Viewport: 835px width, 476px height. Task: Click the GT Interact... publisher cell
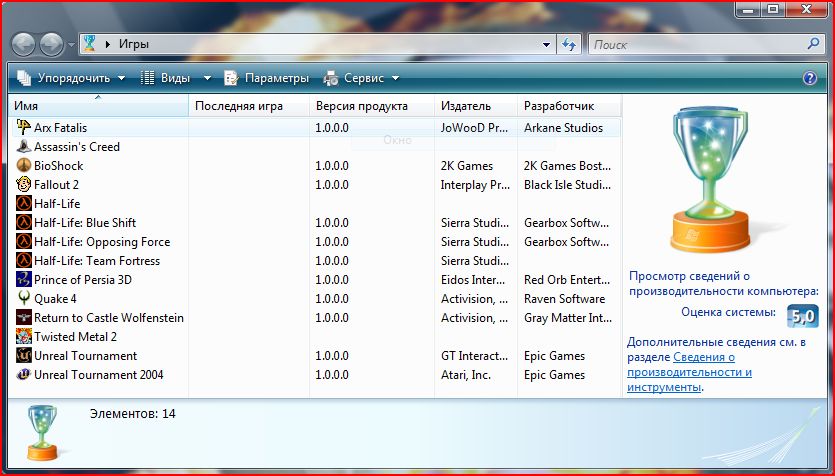(x=474, y=356)
